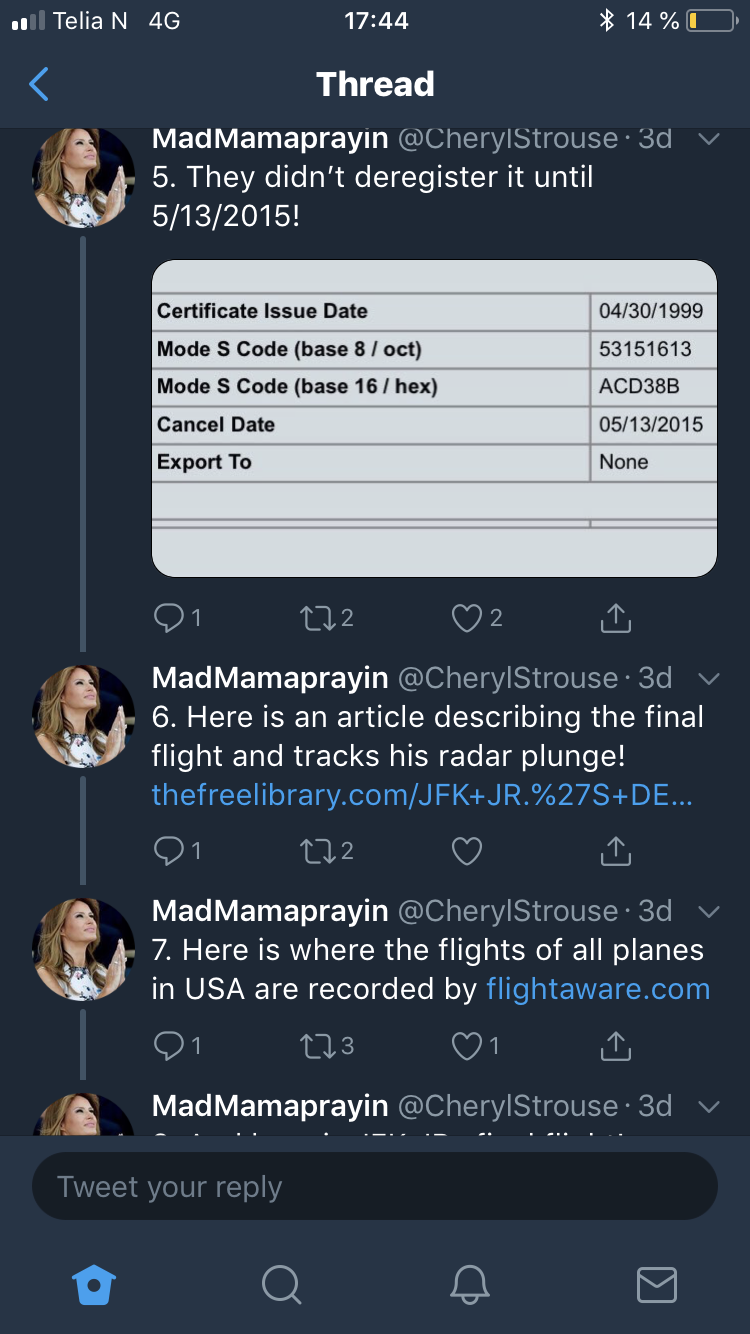Open dropdown chevron on tweet 7
This screenshot has width=750, height=1334.
pyautogui.click(x=708, y=912)
